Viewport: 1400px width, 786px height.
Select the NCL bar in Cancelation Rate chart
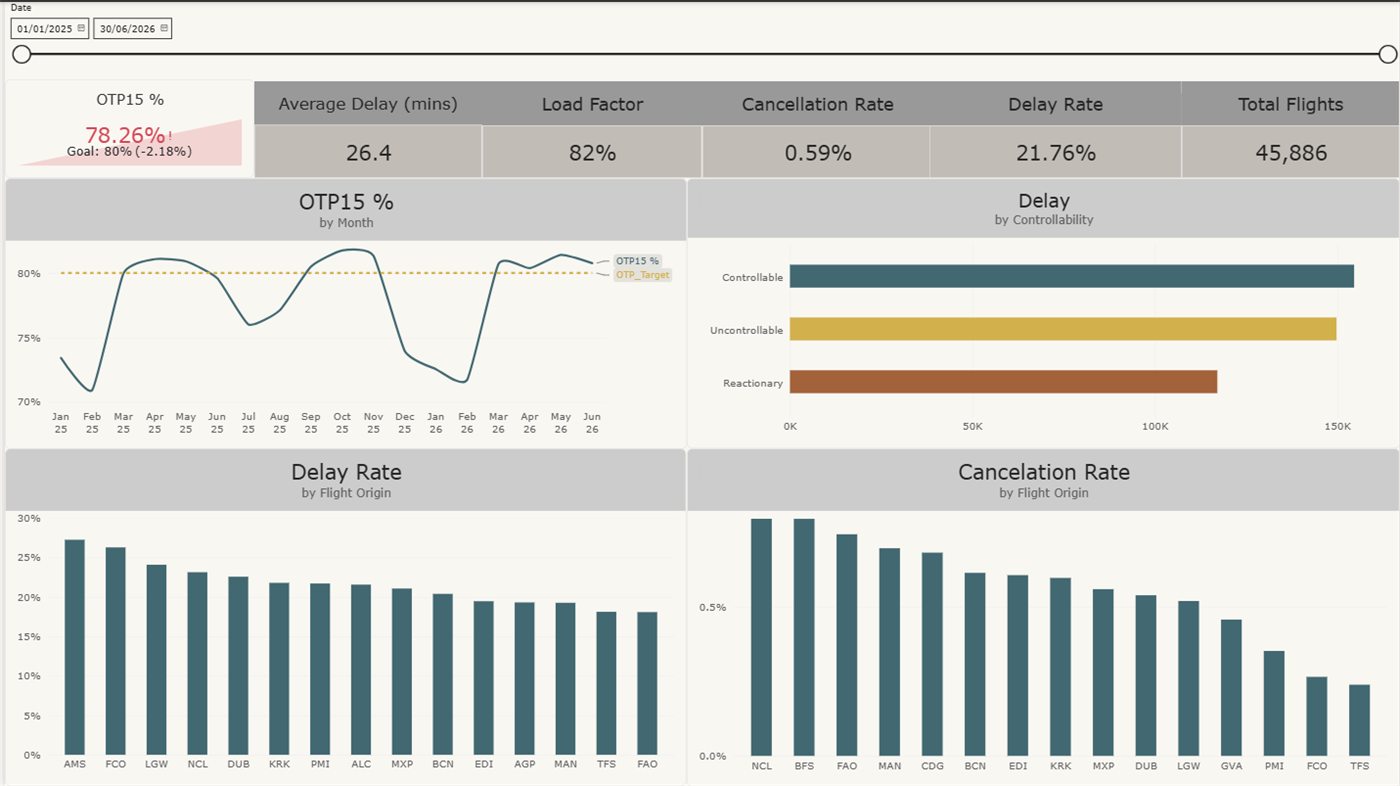pos(762,637)
